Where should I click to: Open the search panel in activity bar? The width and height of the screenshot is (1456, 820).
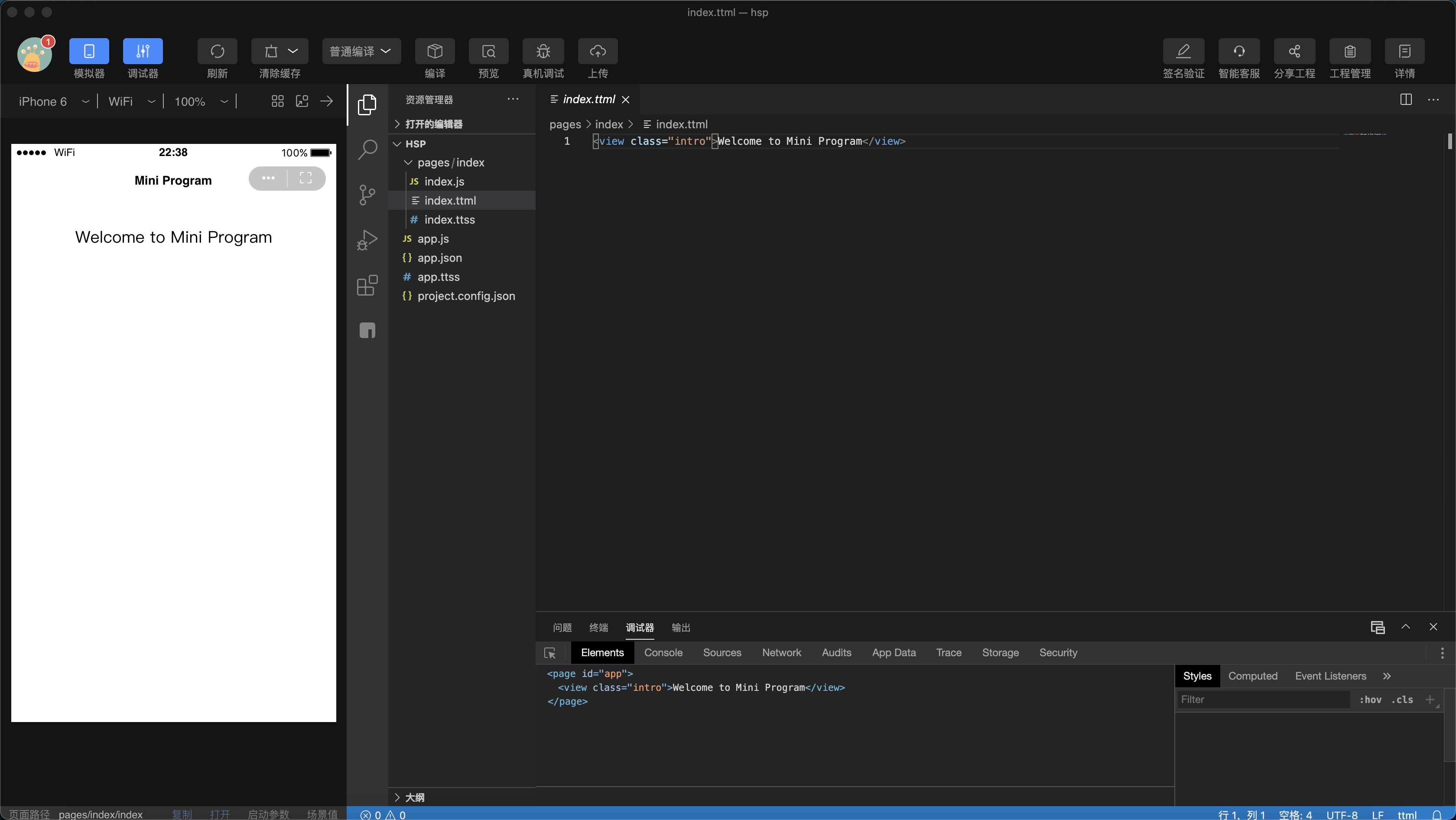(x=367, y=150)
